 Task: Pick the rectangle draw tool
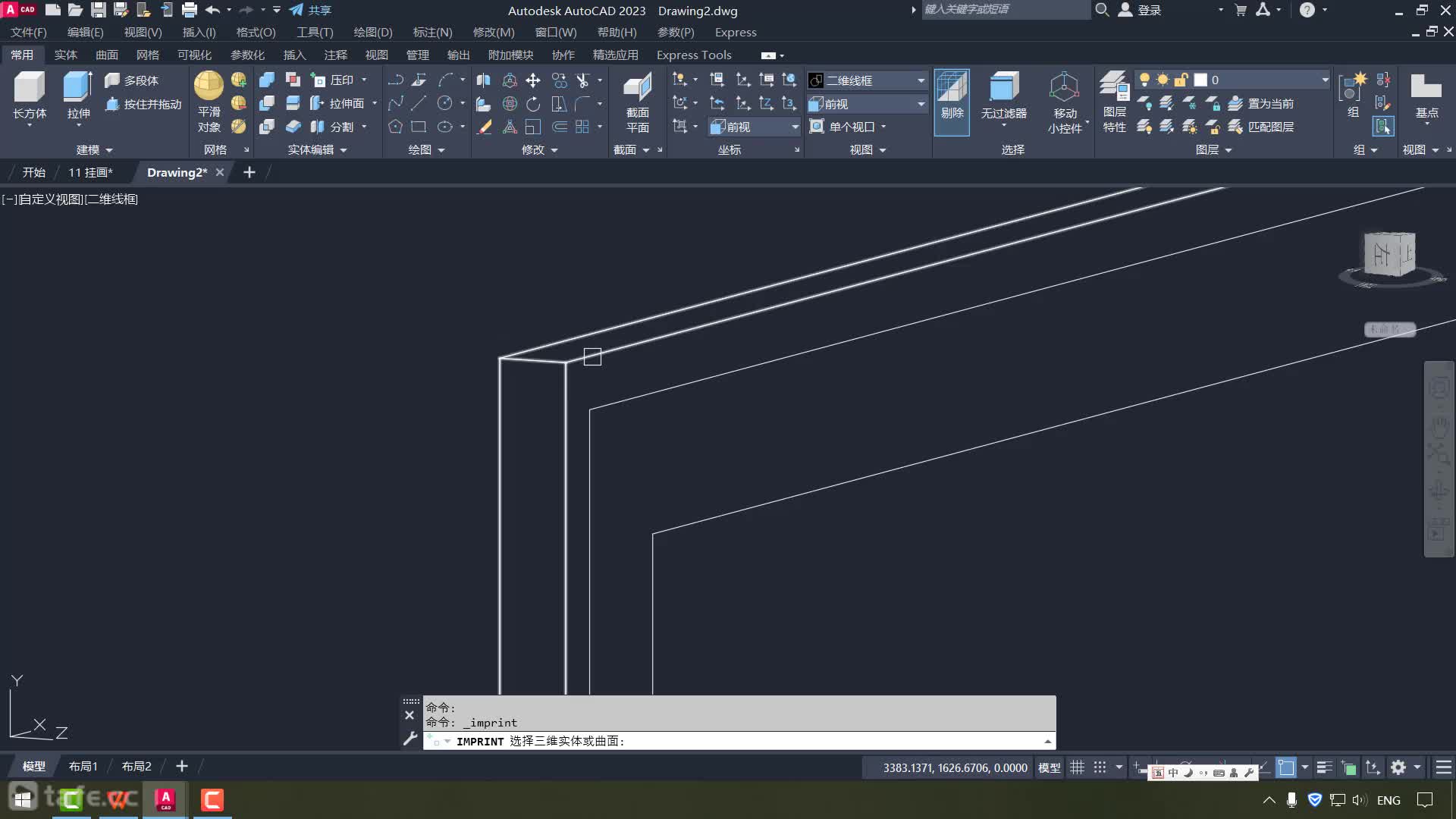point(419,127)
